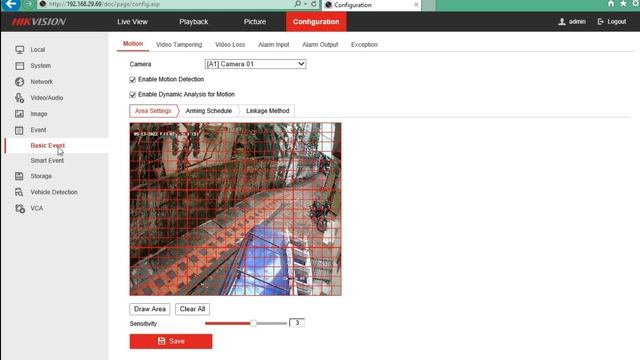The height and width of the screenshot is (360, 640).
Task: Click the browser refresh icon
Action: pyautogui.click(x=314, y=4)
